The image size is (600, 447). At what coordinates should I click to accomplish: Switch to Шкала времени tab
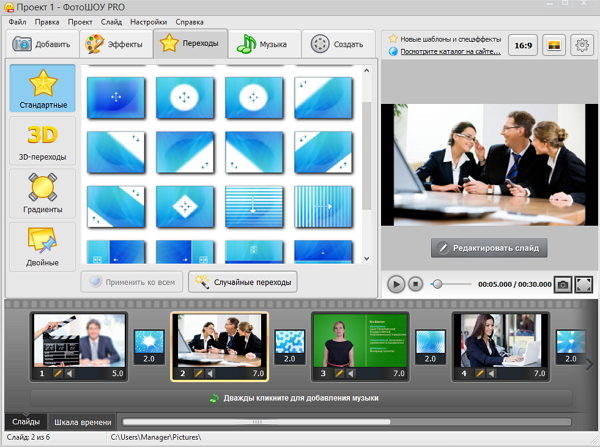pyautogui.click(x=83, y=422)
